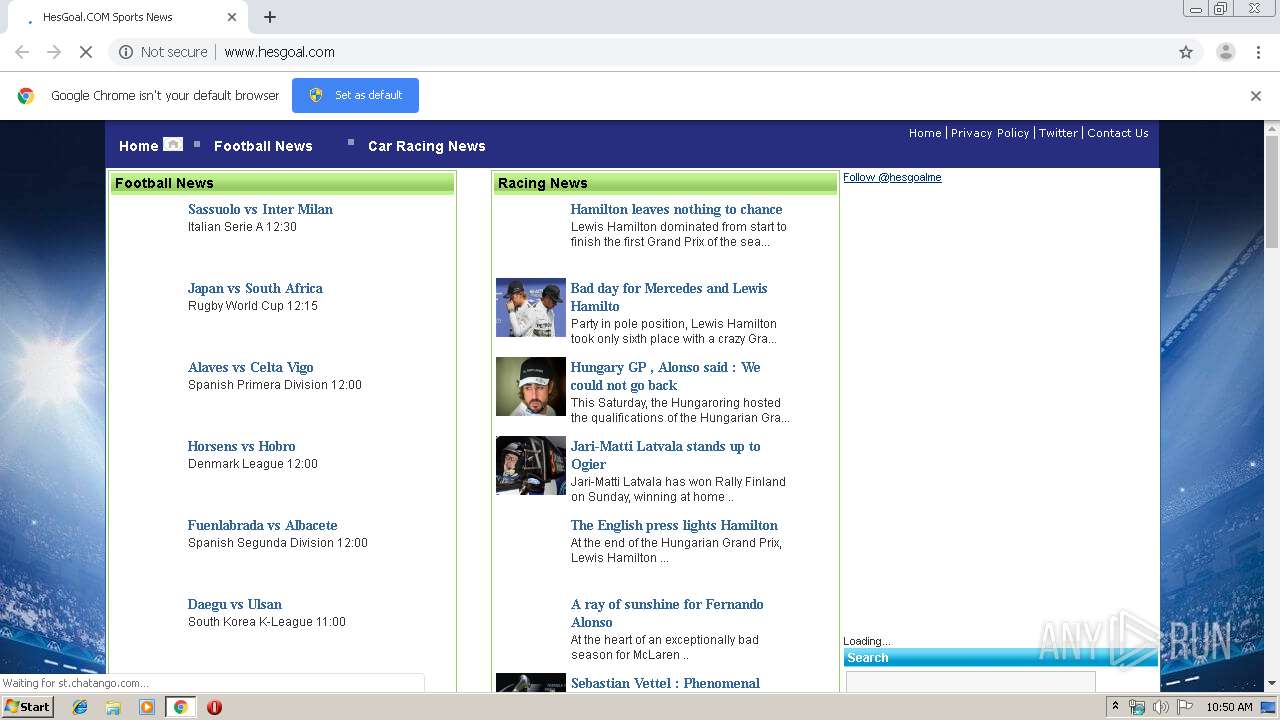Click the scrollbar up arrow

(1272, 128)
